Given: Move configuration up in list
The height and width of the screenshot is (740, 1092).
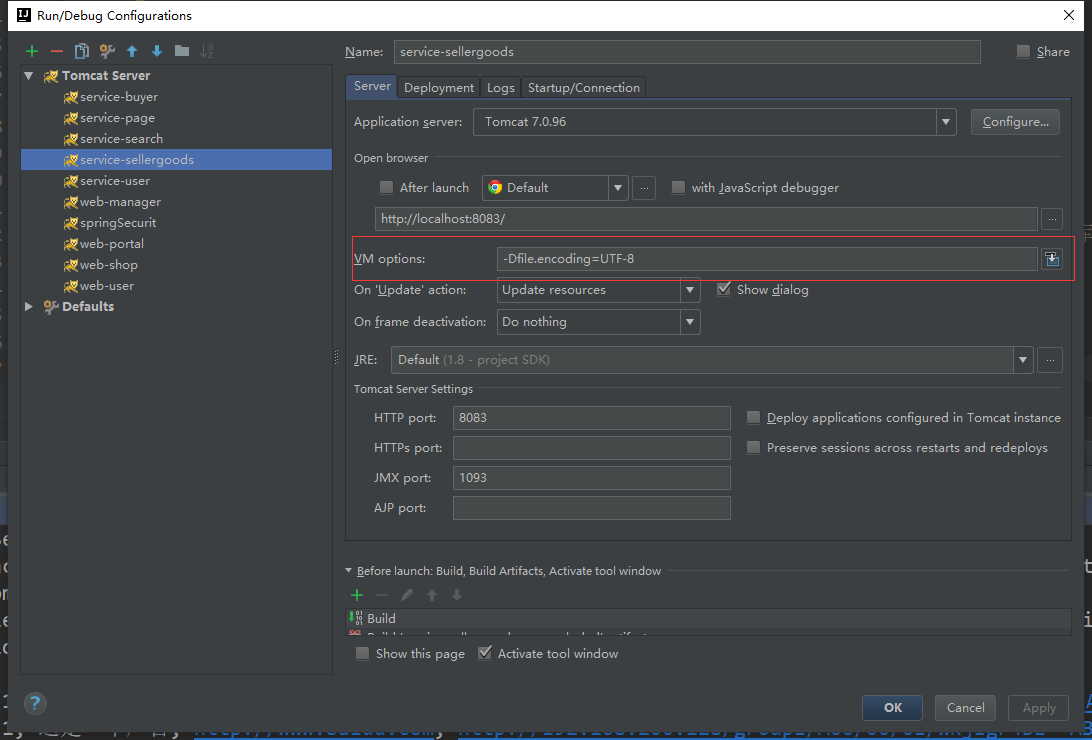Looking at the screenshot, I should (x=132, y=51).
